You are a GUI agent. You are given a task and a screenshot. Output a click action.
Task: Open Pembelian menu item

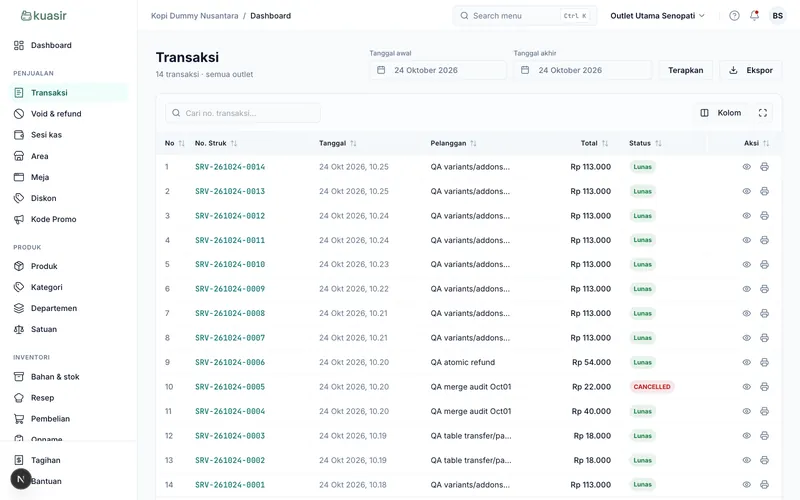tap(68, 419)
